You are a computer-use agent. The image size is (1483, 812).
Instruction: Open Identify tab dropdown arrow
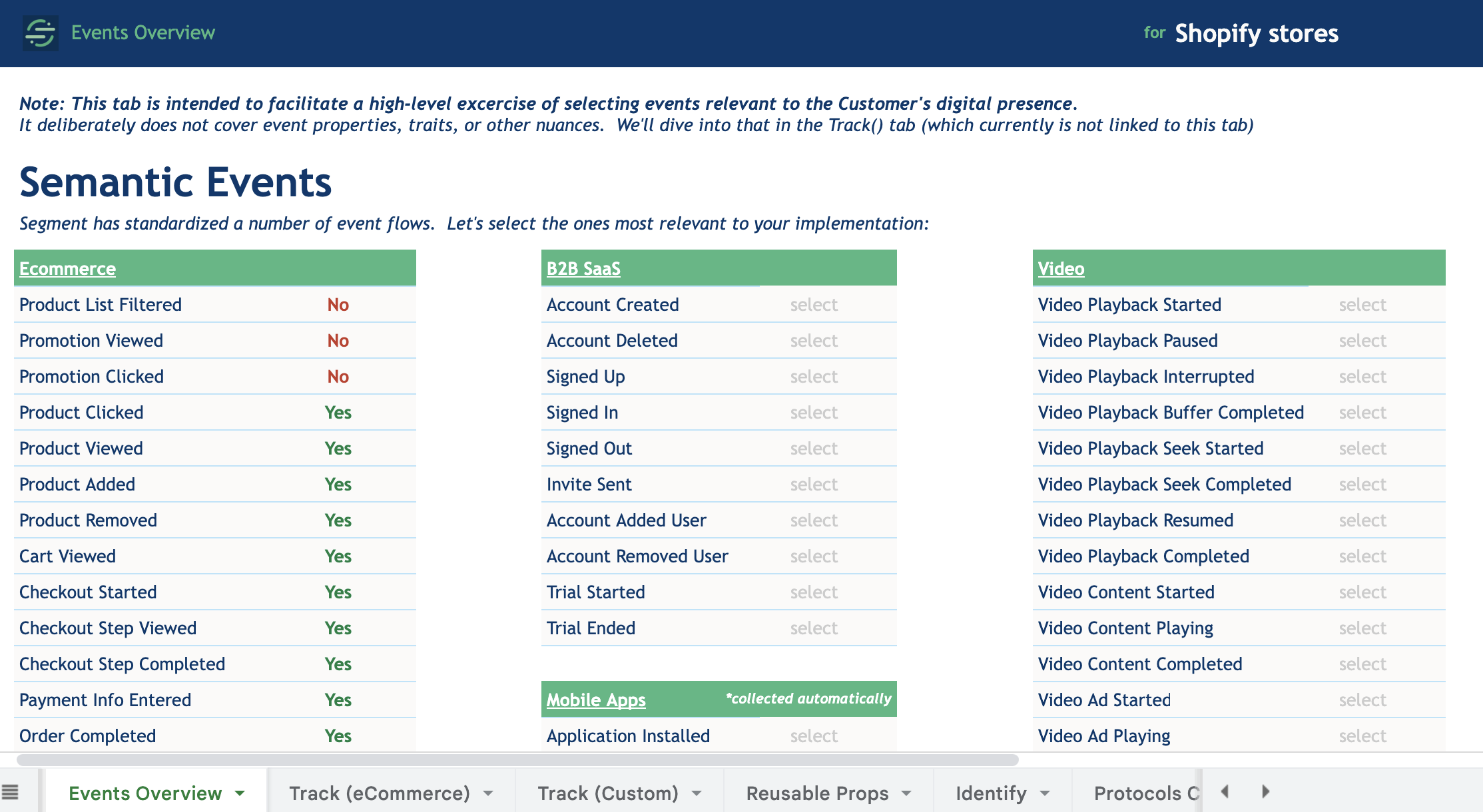click(1045, 793)
